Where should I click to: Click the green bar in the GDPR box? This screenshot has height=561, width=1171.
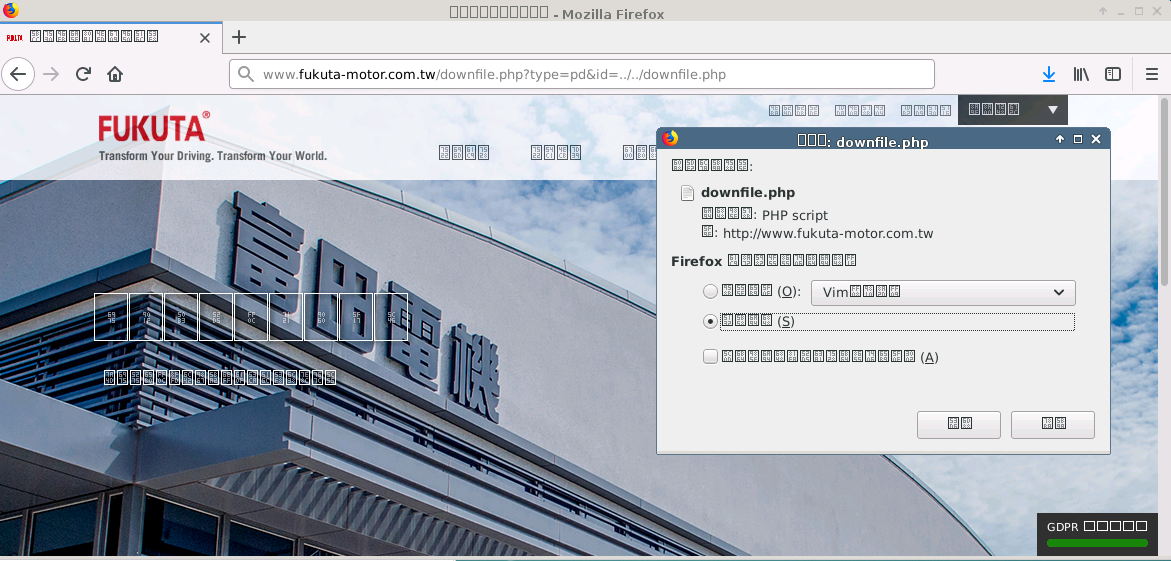pos(1097,543)
